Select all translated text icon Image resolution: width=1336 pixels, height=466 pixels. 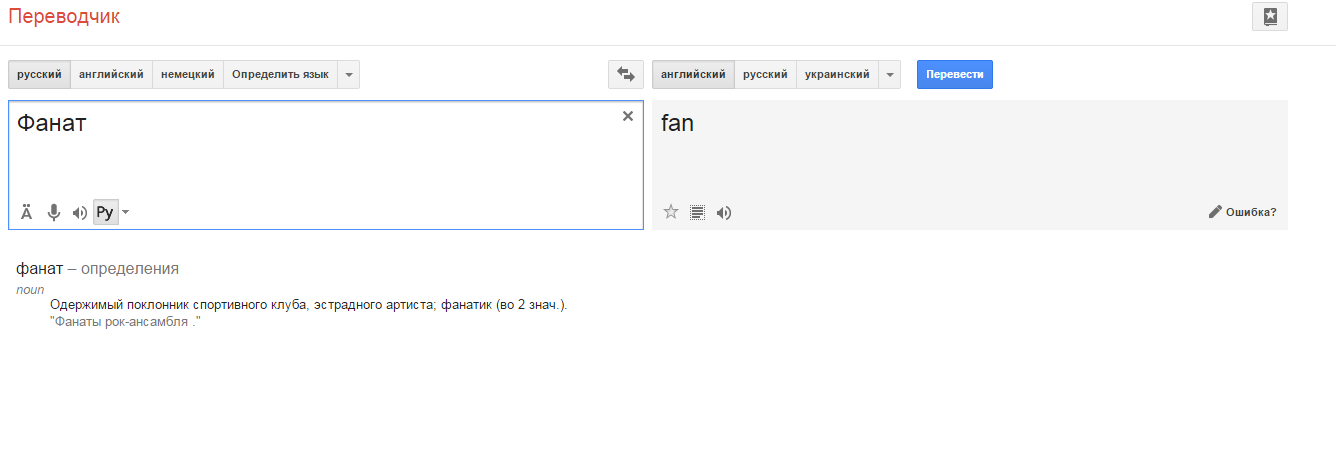coord(698,212)
